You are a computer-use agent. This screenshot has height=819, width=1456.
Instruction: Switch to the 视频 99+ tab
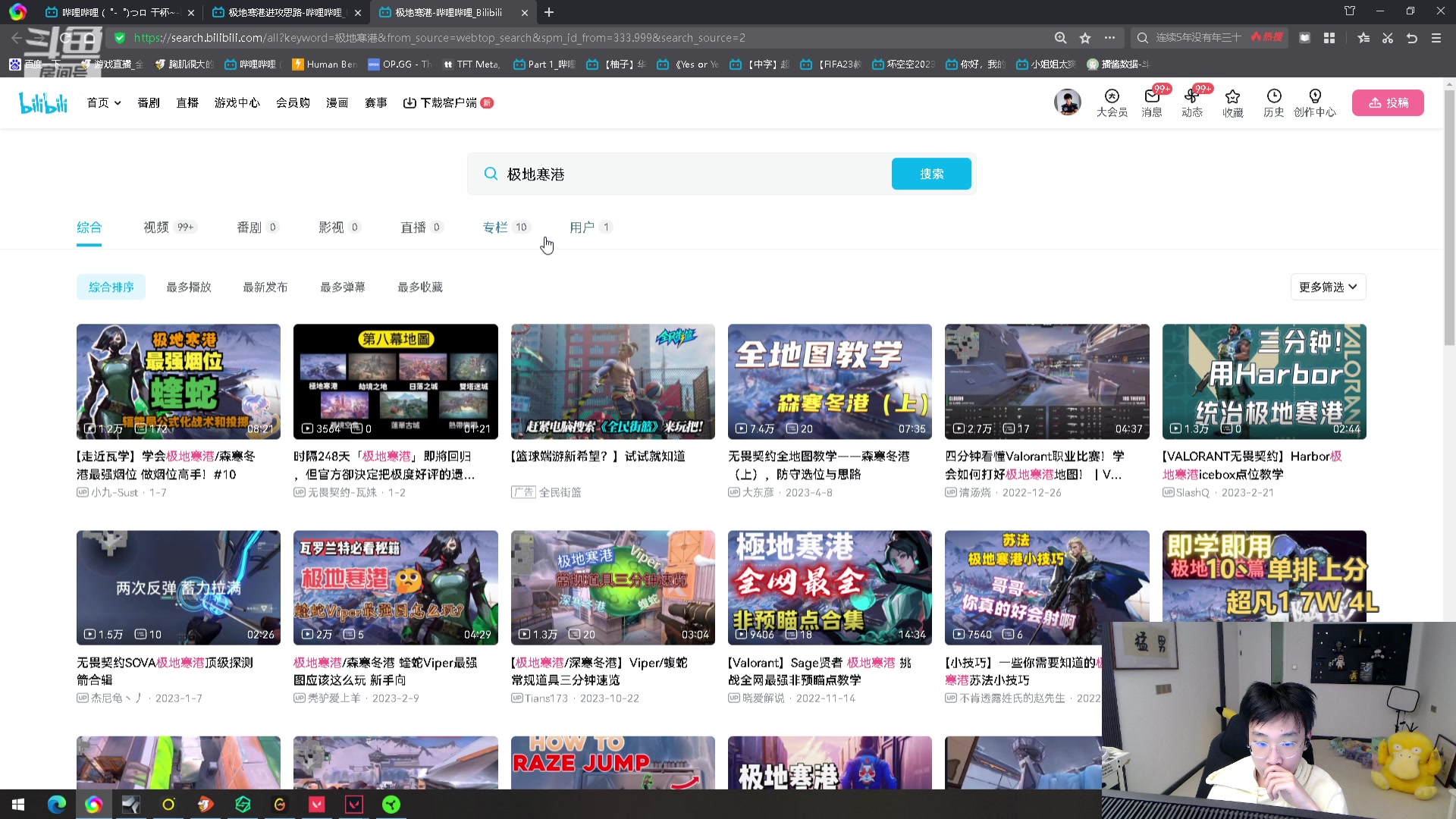click(170, 227)
